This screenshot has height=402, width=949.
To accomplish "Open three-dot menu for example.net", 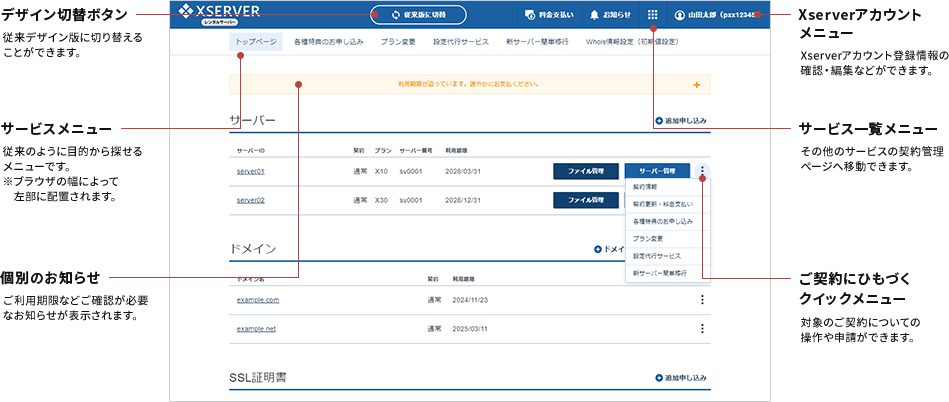I will tap(702, 329).
